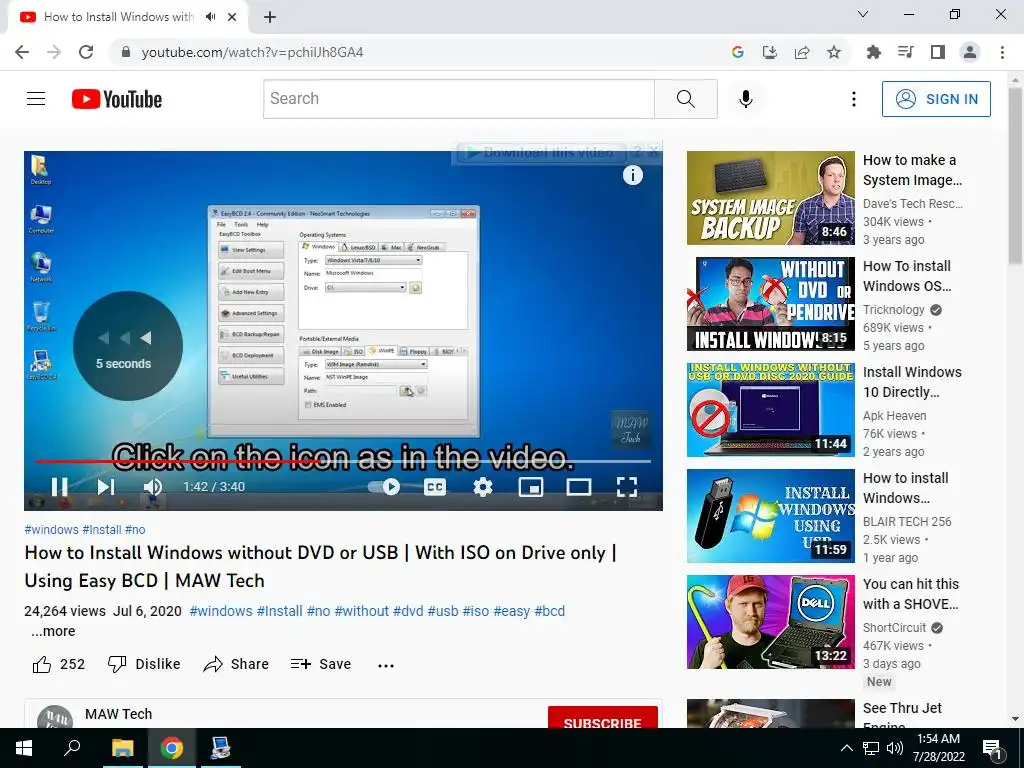The image size is (1024, 768).
Task: Click the URL address bar
Action: point(418,52)
